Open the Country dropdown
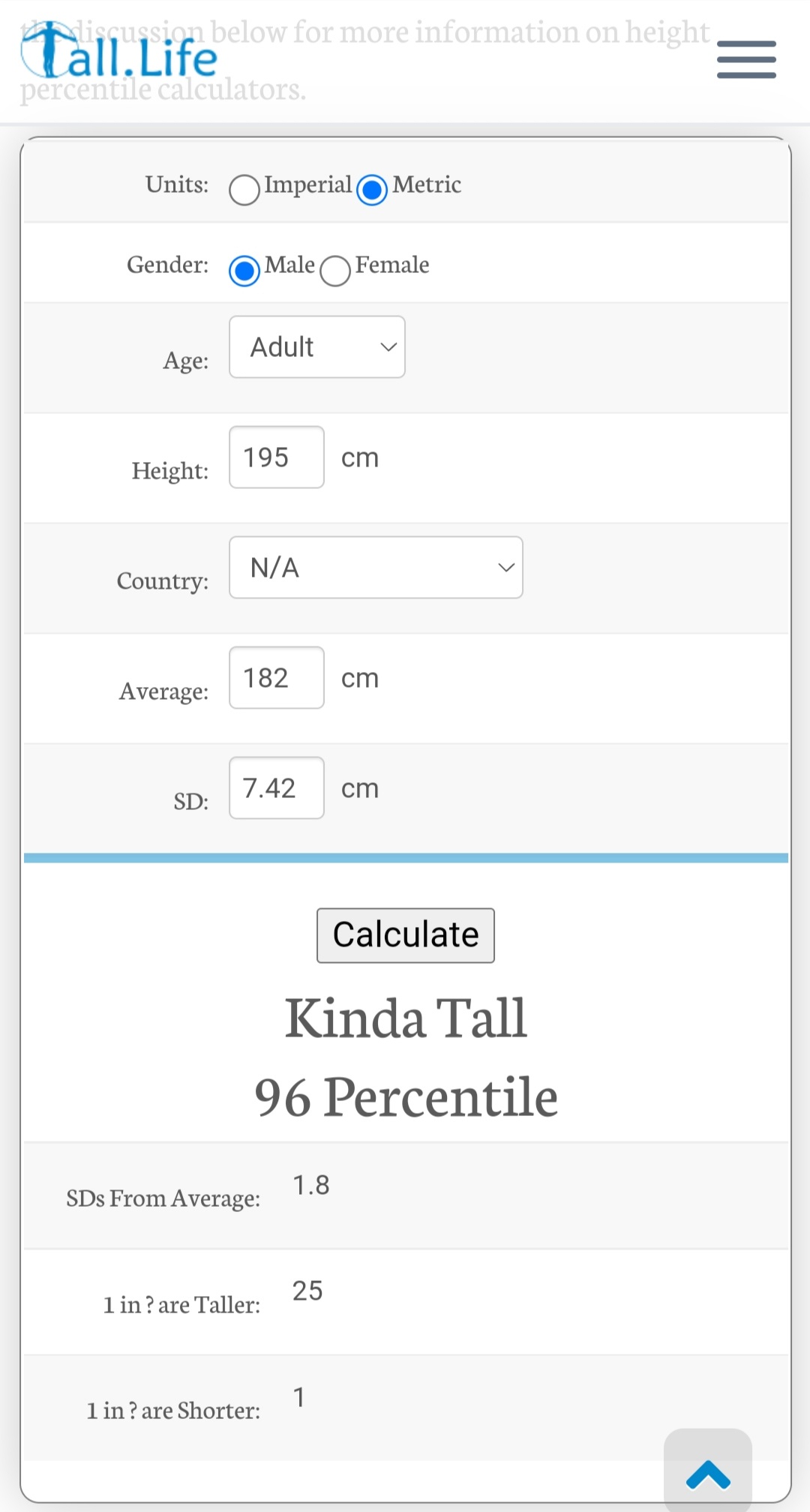Viewport: 810px width, 1512px height. click(x=376, y=568)
